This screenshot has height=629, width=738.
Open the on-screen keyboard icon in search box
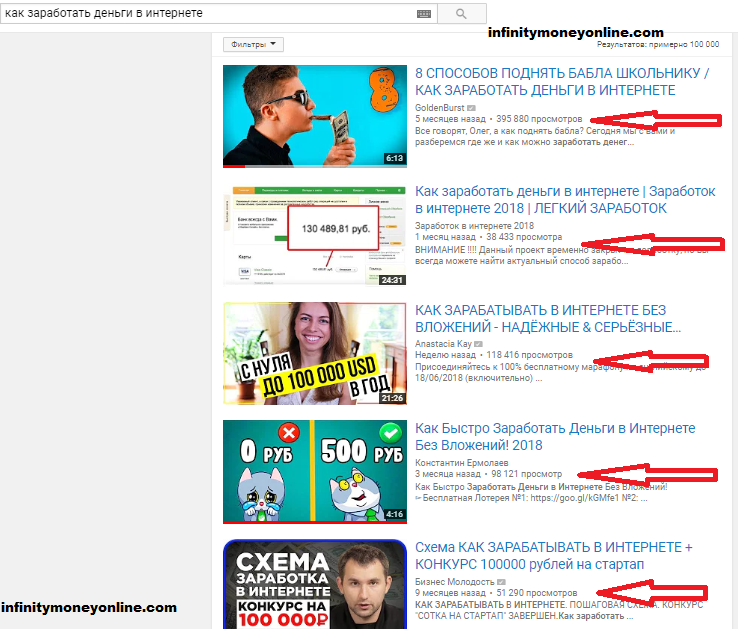[x=424, y=14]
